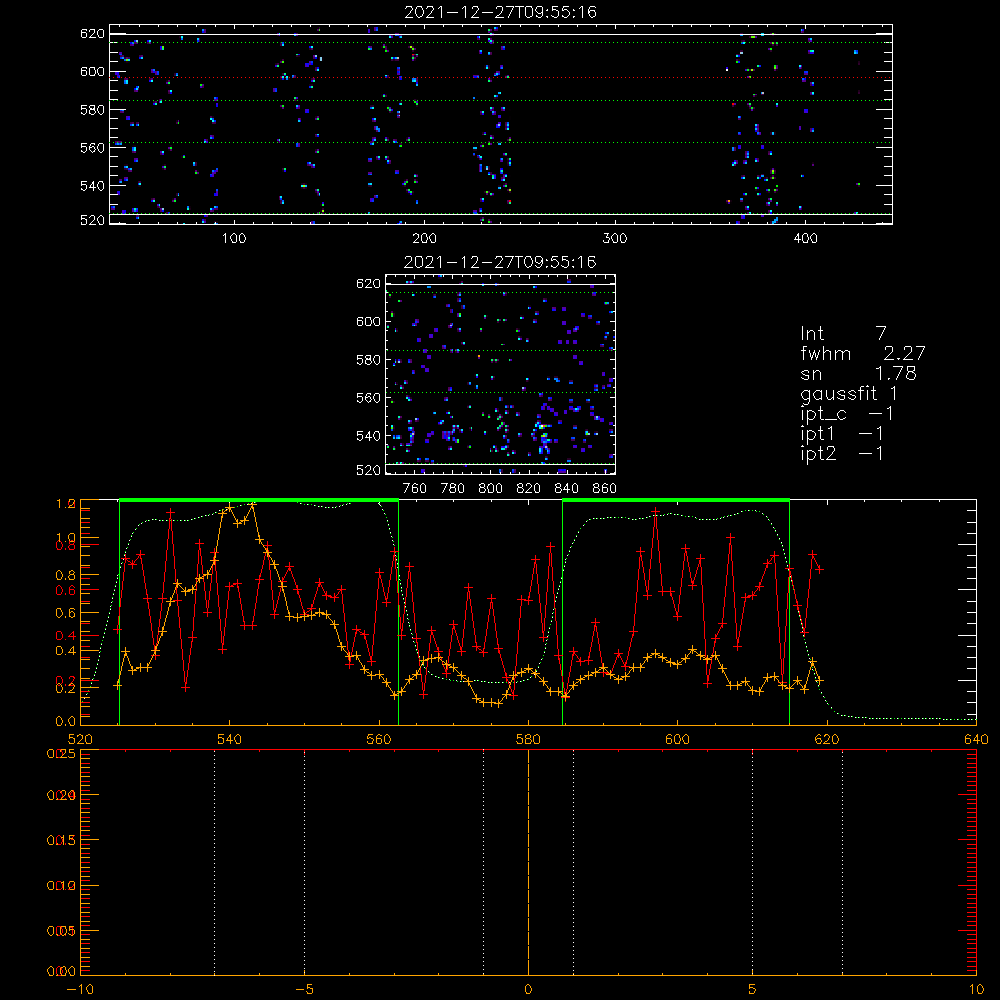Click x-axis label 800 on middle plot
The image size is (1000, 1000).
490,489
